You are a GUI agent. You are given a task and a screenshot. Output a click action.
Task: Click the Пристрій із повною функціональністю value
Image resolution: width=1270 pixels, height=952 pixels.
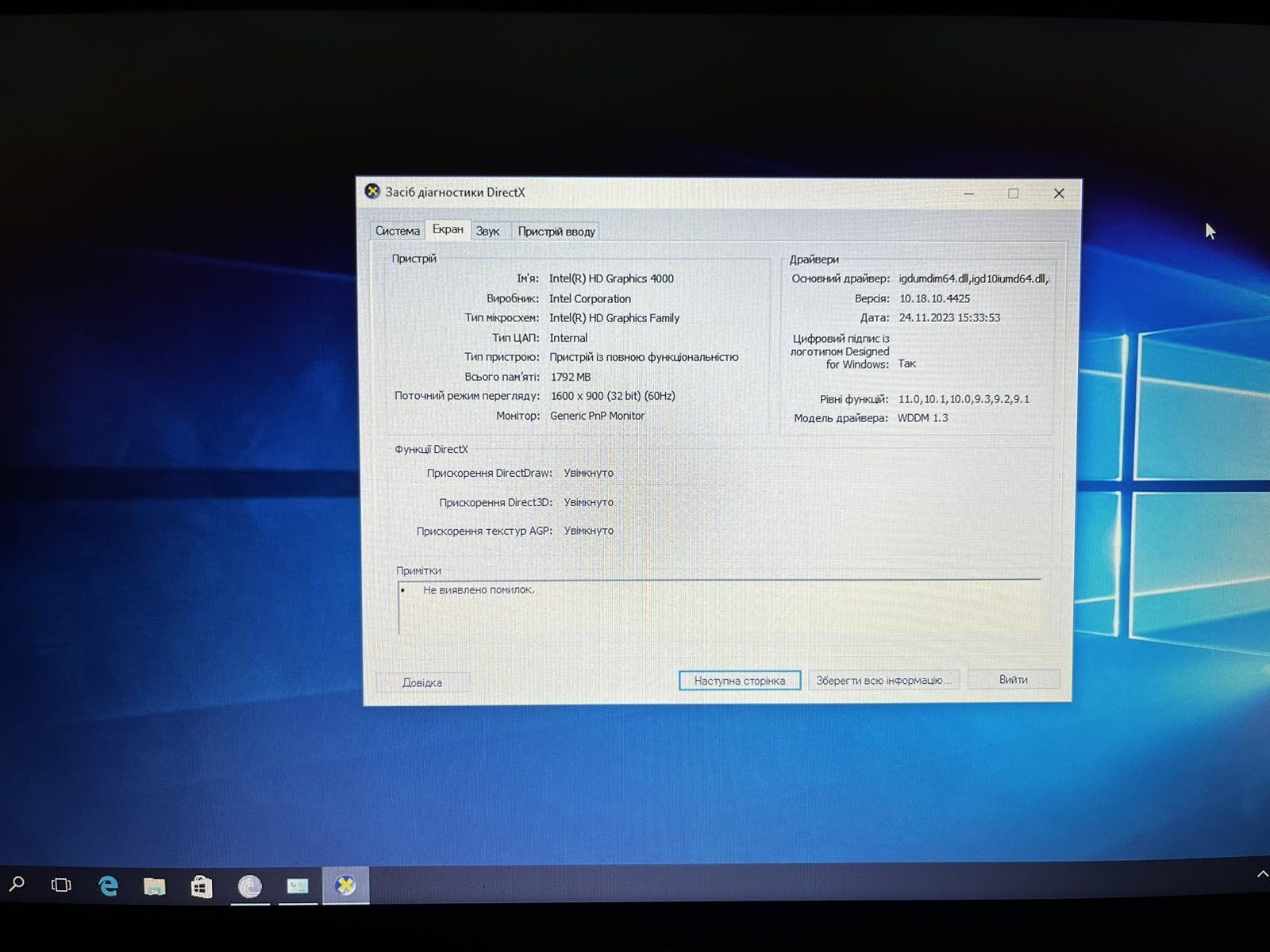click(x=644, y=357)
